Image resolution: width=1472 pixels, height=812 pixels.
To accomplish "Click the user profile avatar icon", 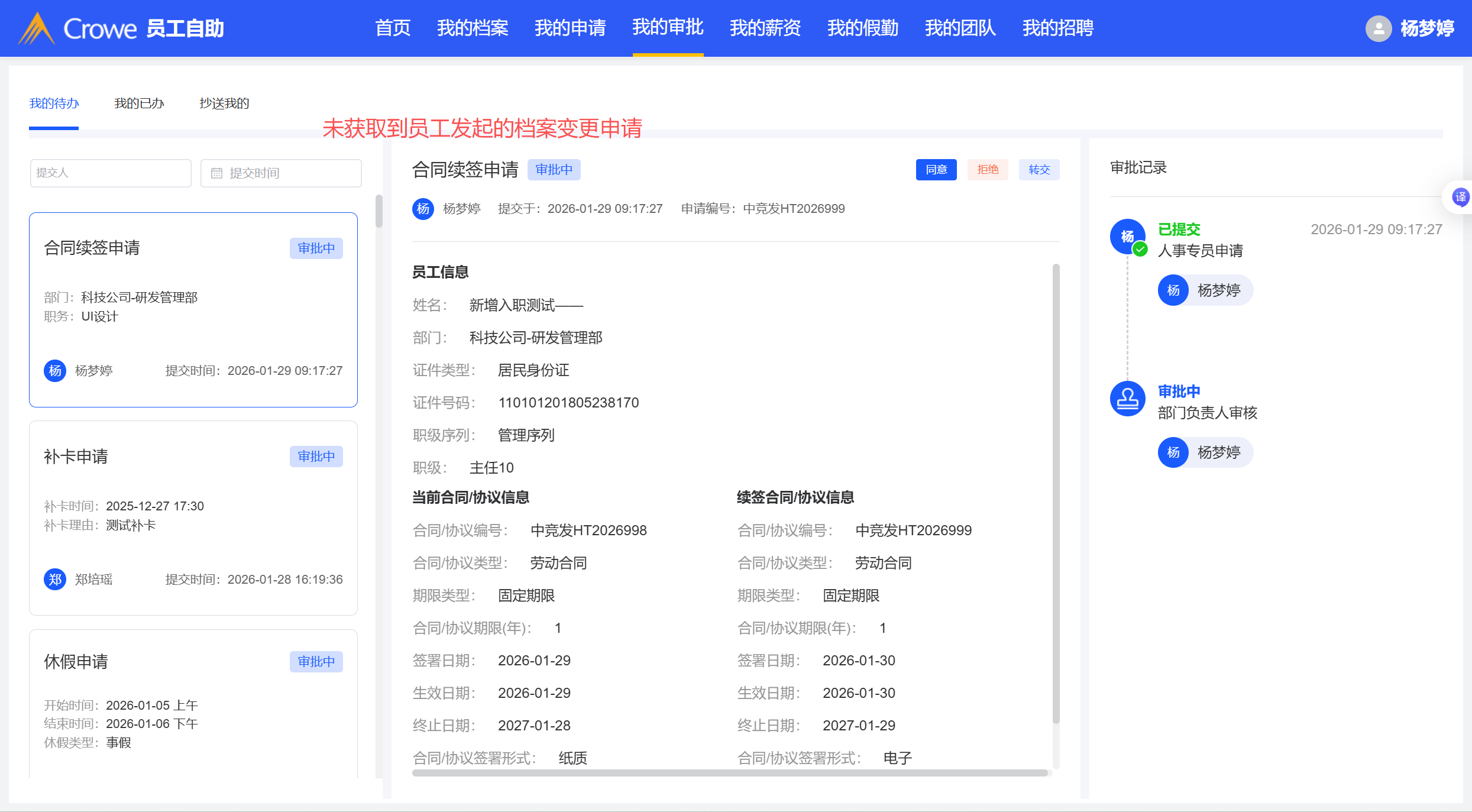I will click(1378, 28).
